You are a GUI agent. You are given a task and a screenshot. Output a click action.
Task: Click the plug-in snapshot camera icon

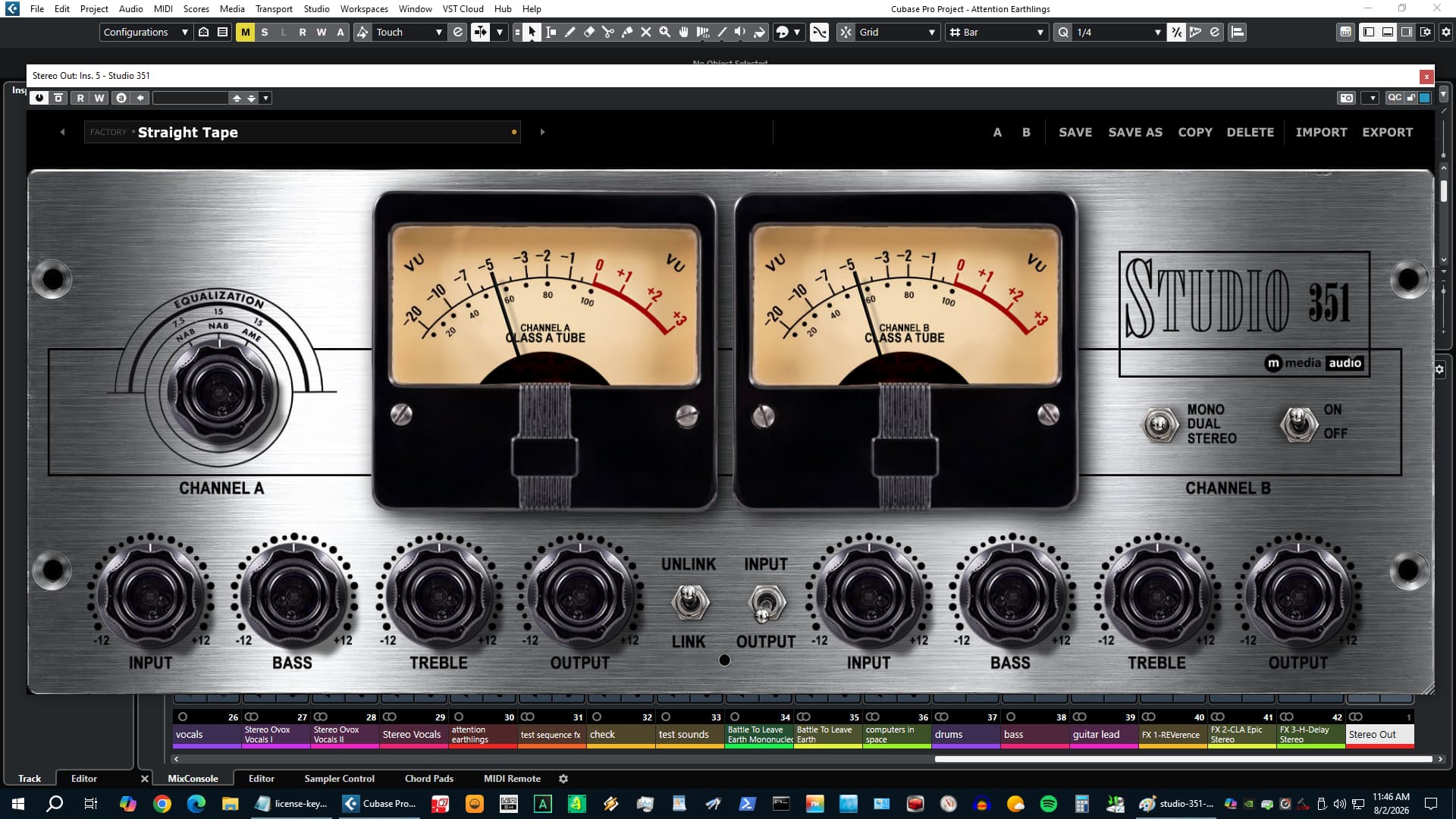click(x=1346, y=98)
